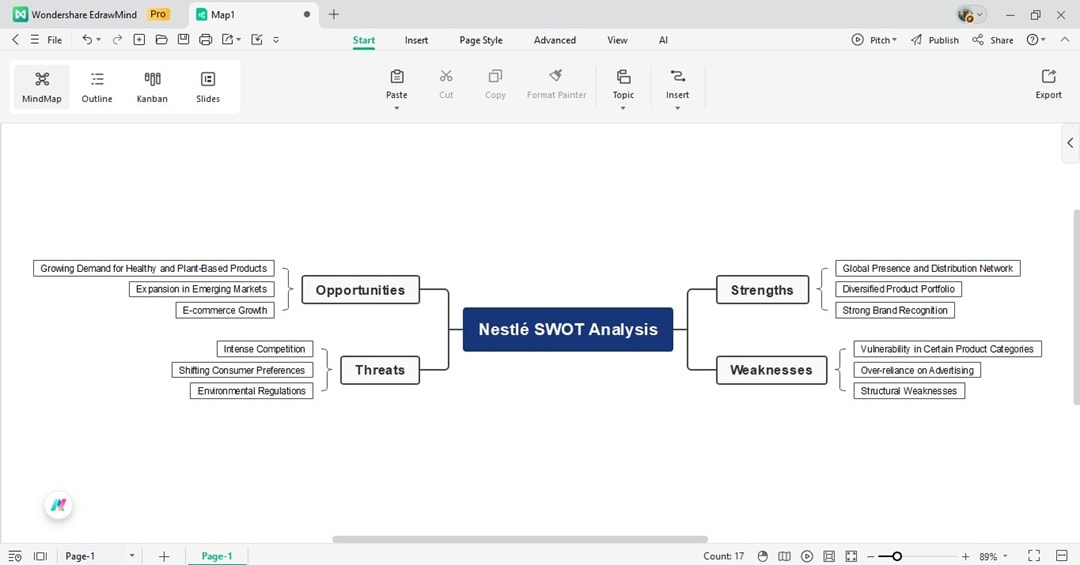Open the Page-1 selector dropdown
Screen dimensions: 1080x565
[x=100, y=556]
